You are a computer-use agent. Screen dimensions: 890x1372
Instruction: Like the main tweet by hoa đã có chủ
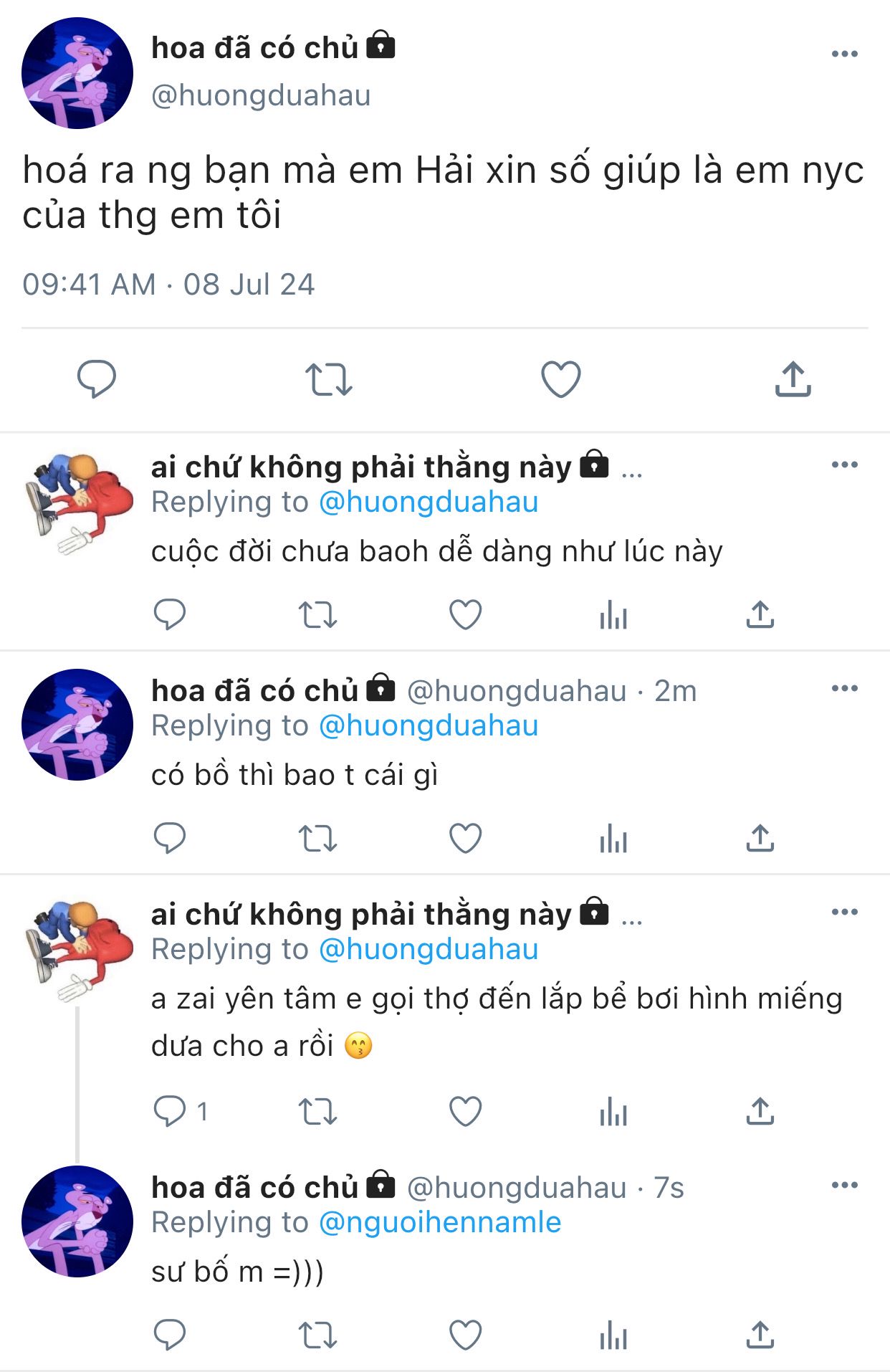560,379
